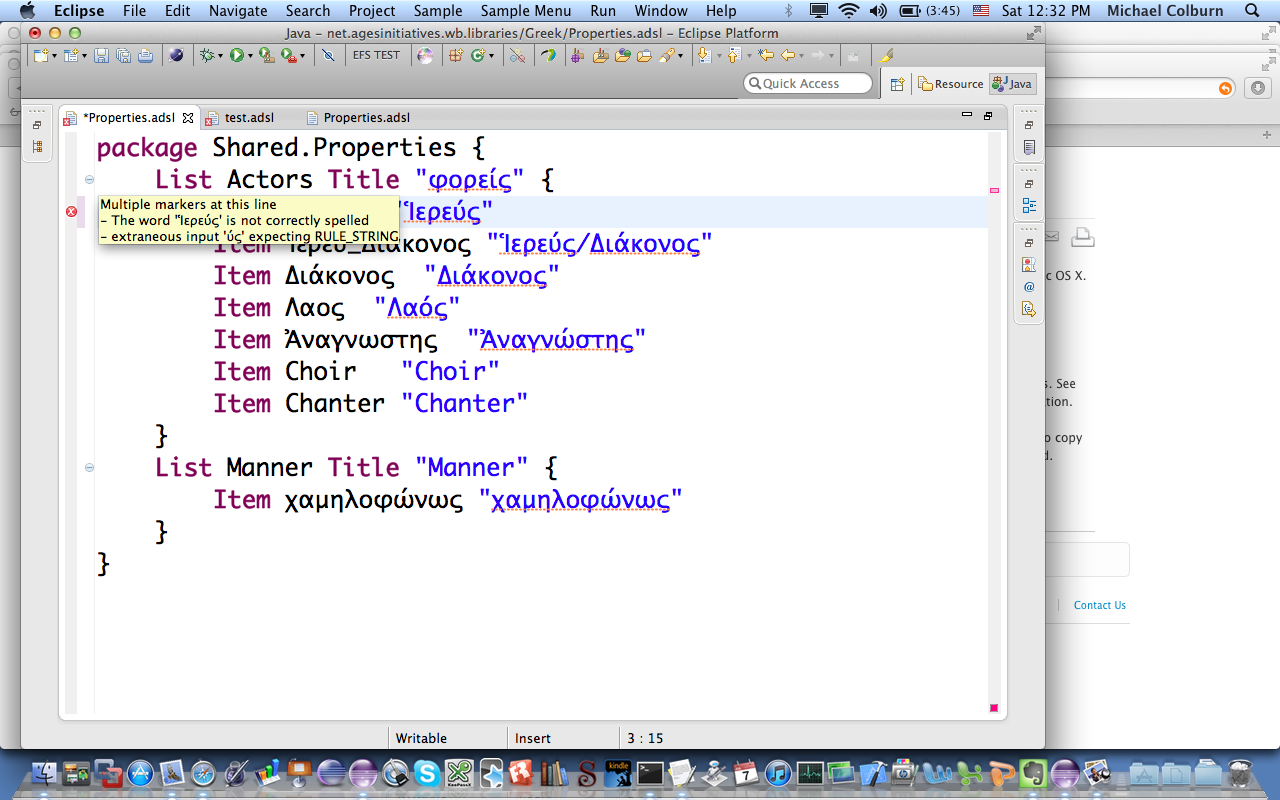Click the red error marker in gutter
Screen dimensions: 1280x800
(x=71, y=211)
